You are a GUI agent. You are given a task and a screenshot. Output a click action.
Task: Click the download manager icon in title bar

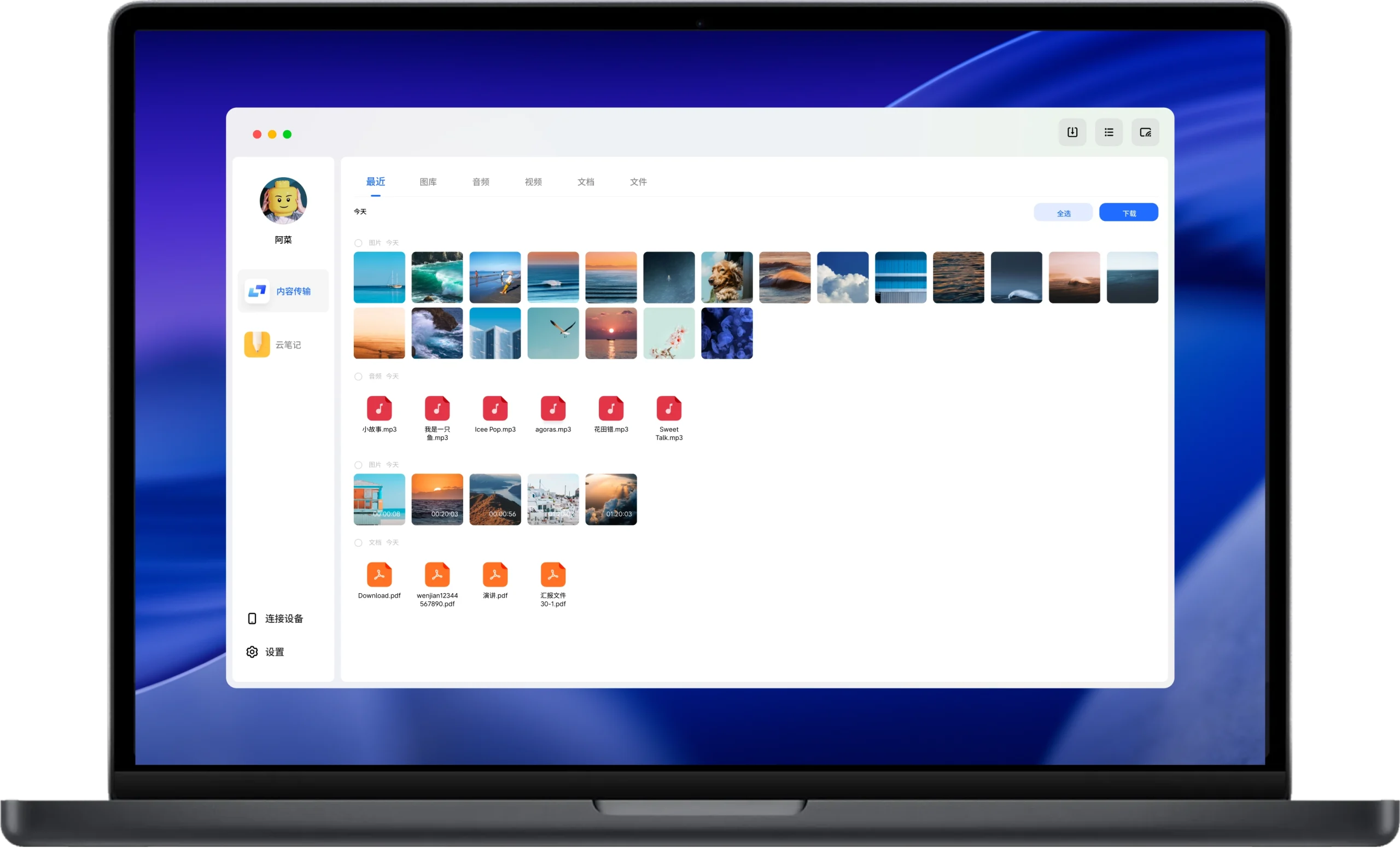click(1072, 132)
